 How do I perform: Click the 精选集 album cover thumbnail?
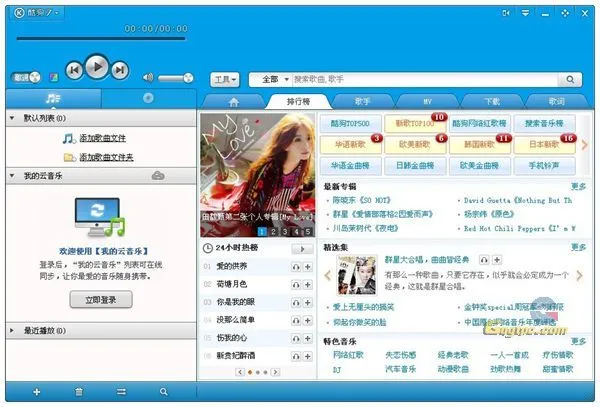pyautogui.click(x=357, y=275)
